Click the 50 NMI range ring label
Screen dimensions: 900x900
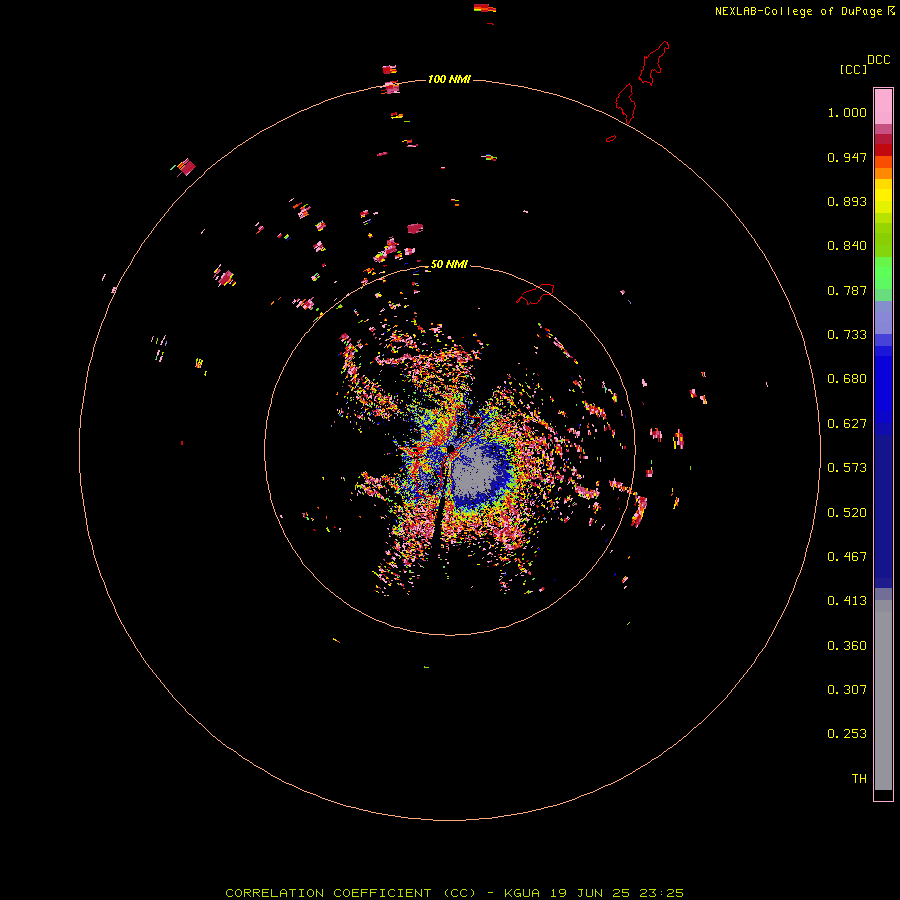coord(449,264)
